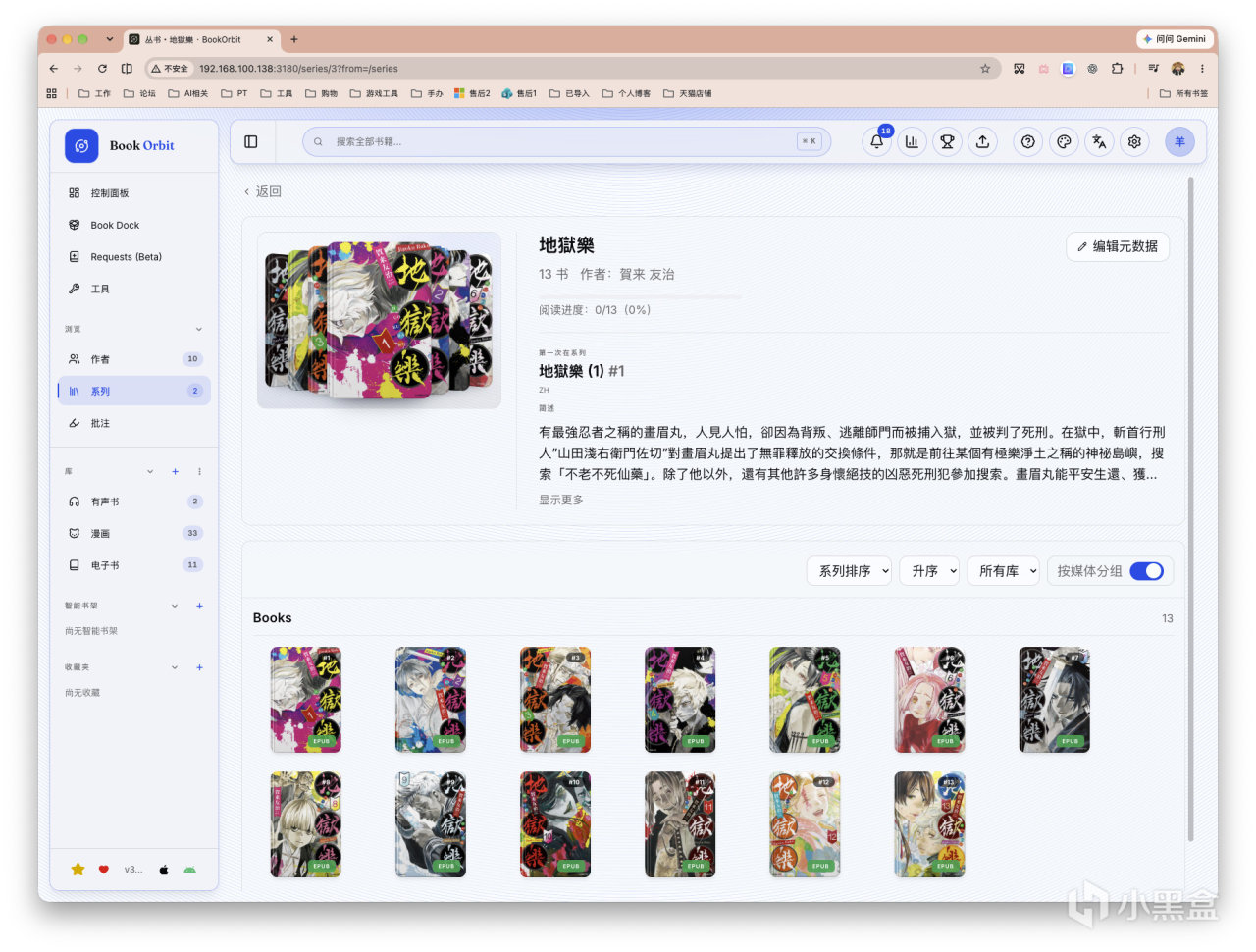Collapse the 收藏夹 section chevron

coord(175,667)
